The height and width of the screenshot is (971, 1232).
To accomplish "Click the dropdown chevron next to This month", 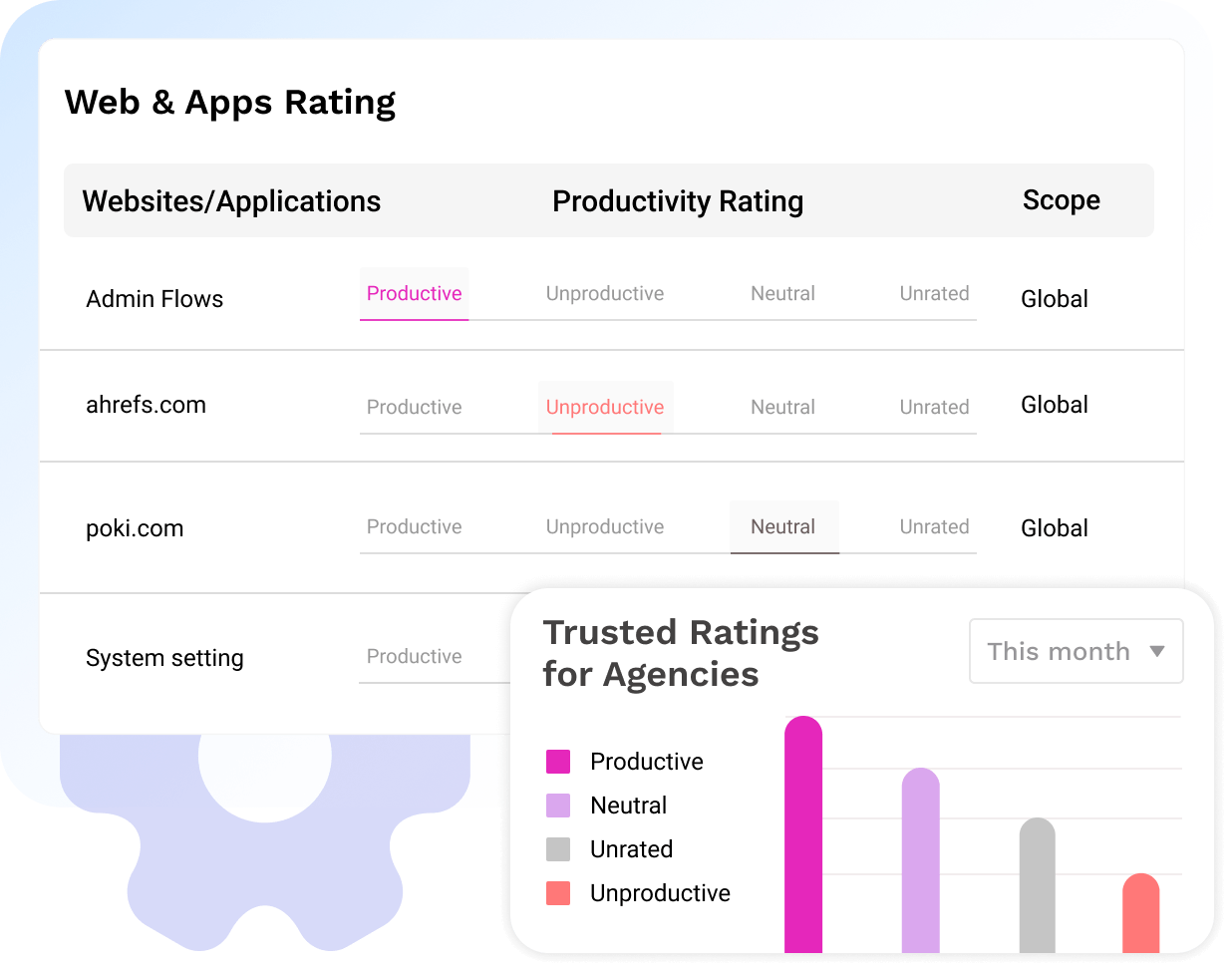I will coord(1157,651).
